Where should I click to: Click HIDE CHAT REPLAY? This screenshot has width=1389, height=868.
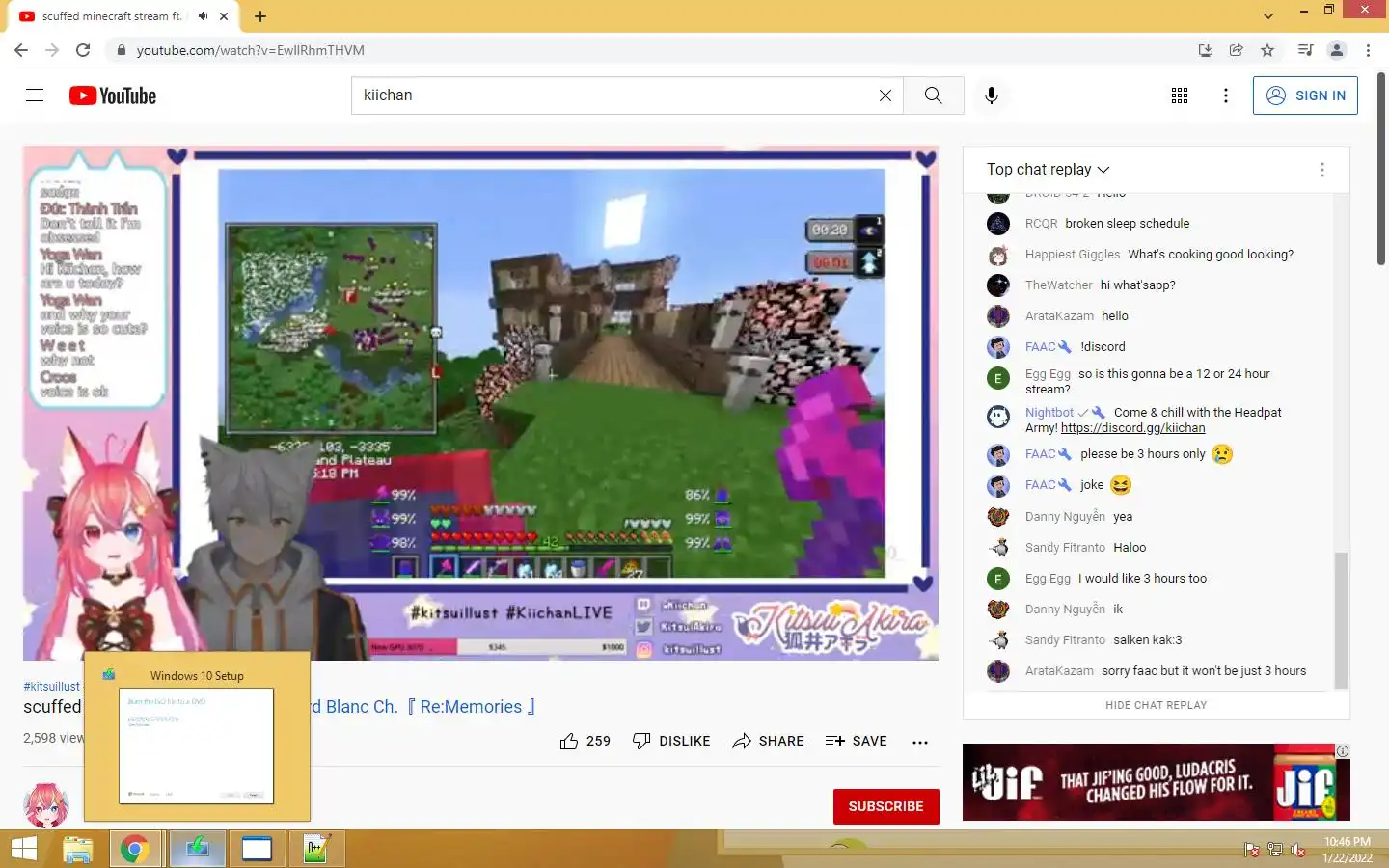(1156, 705)
